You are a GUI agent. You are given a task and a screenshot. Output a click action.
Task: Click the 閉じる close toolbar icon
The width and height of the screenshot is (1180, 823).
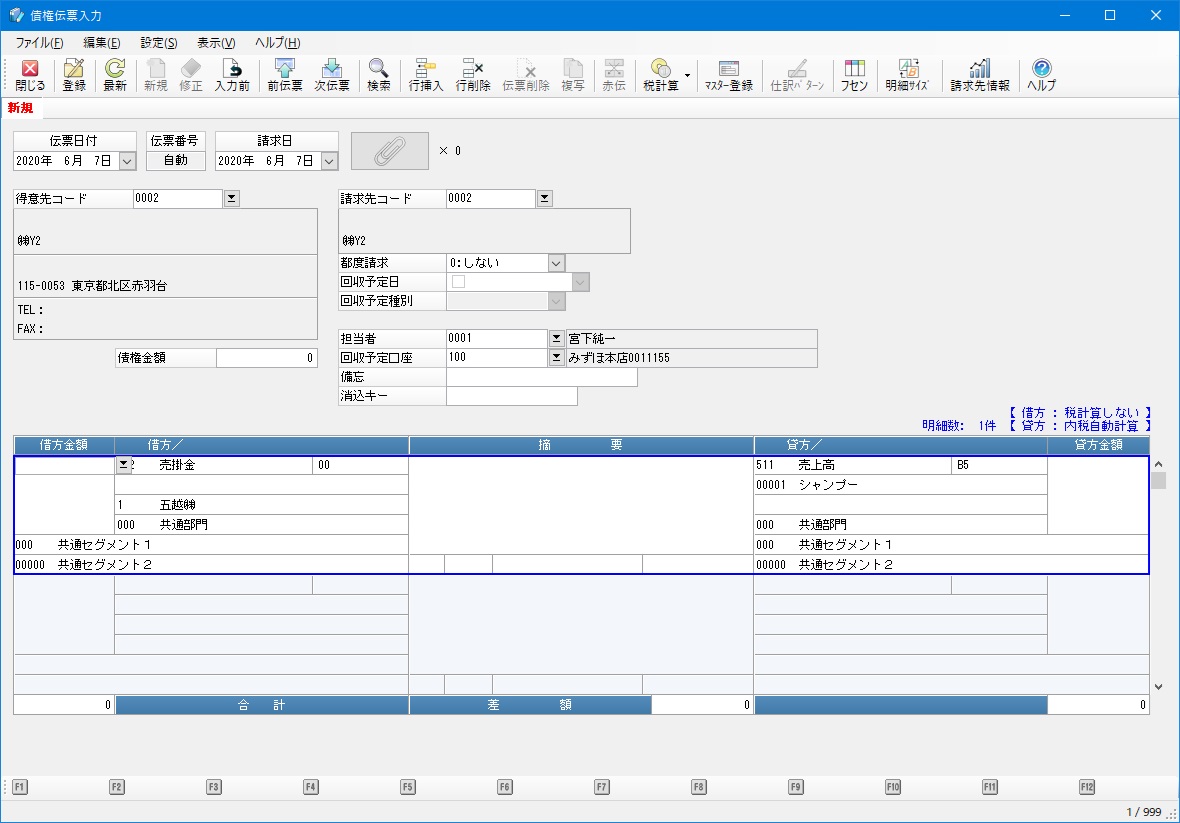click(30, 75)
